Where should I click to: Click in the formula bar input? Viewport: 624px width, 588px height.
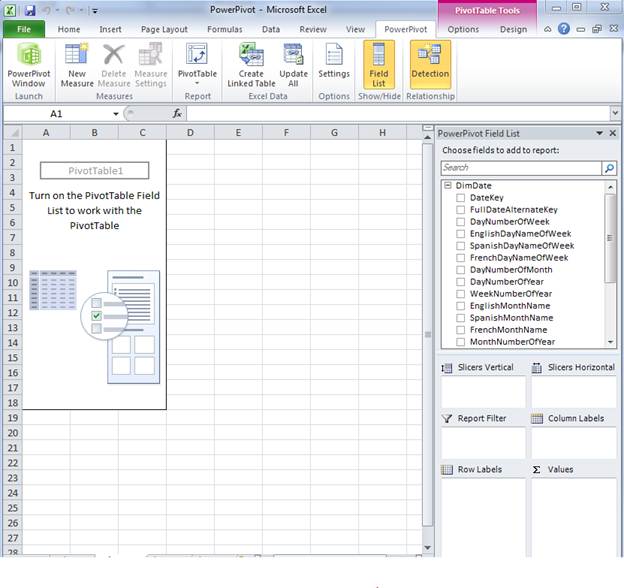click(398, 114)
